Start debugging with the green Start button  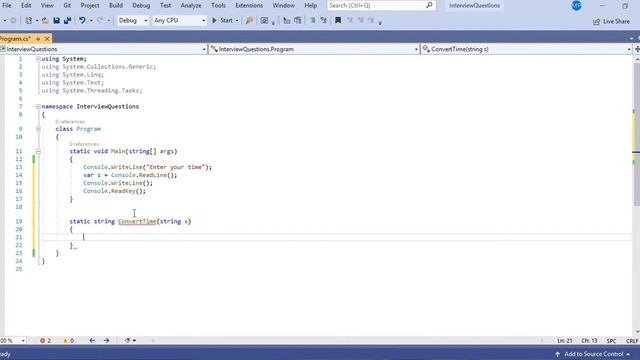pos(222,20)
